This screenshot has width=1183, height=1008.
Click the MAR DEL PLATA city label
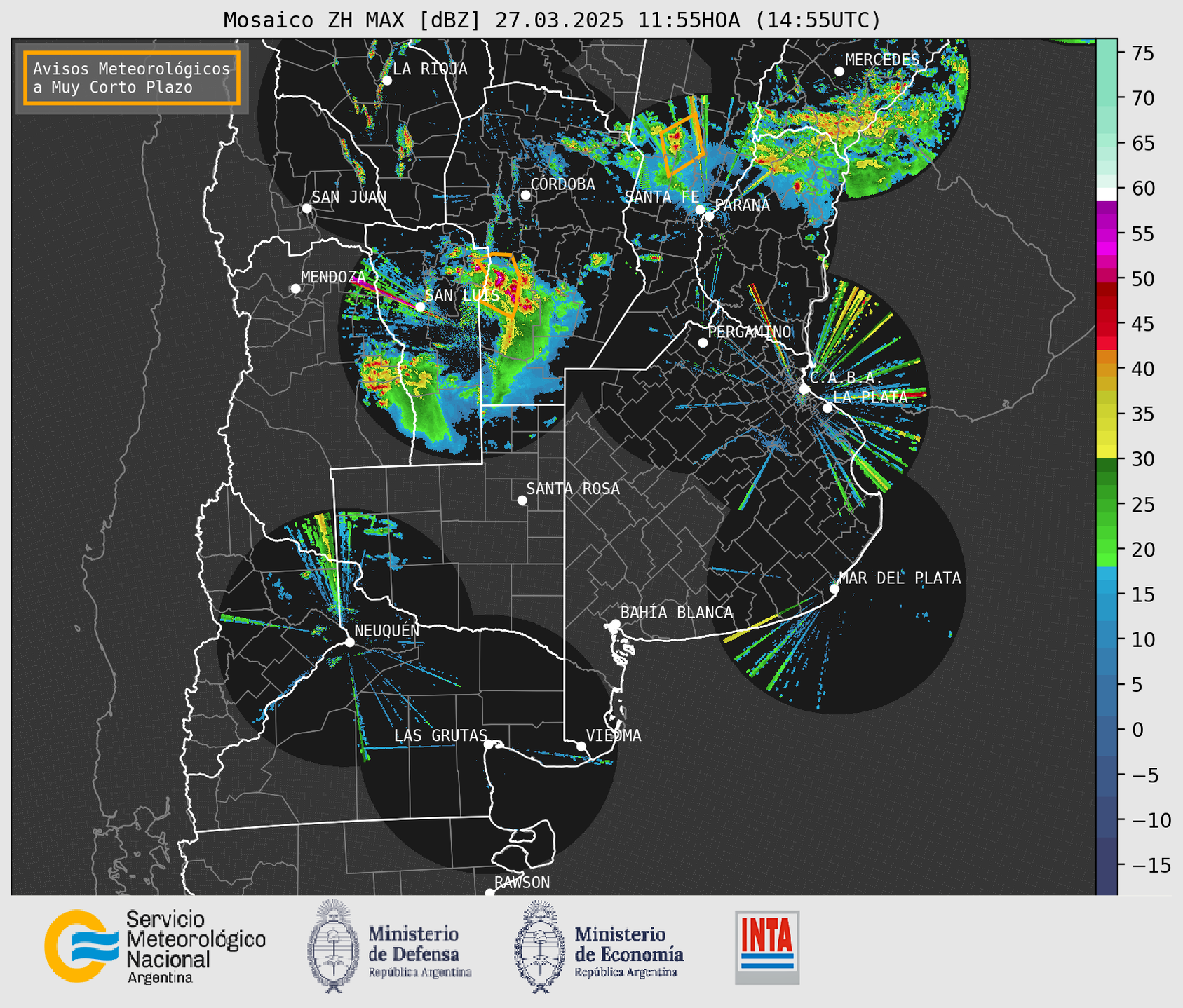click(900, 578)
